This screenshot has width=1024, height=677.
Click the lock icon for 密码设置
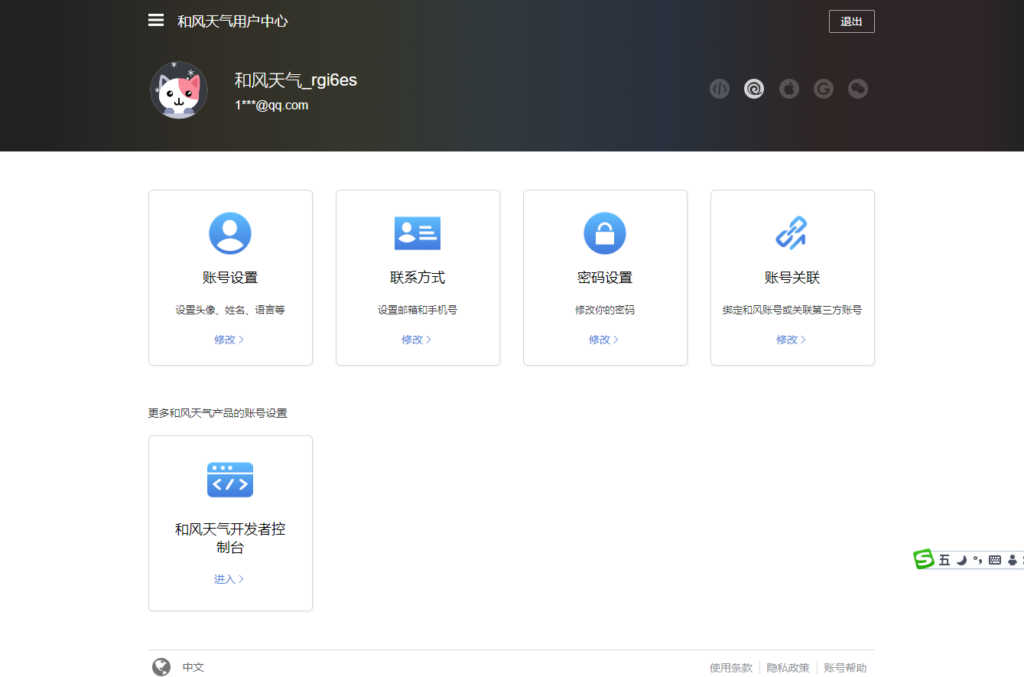(x=604, y=233)
